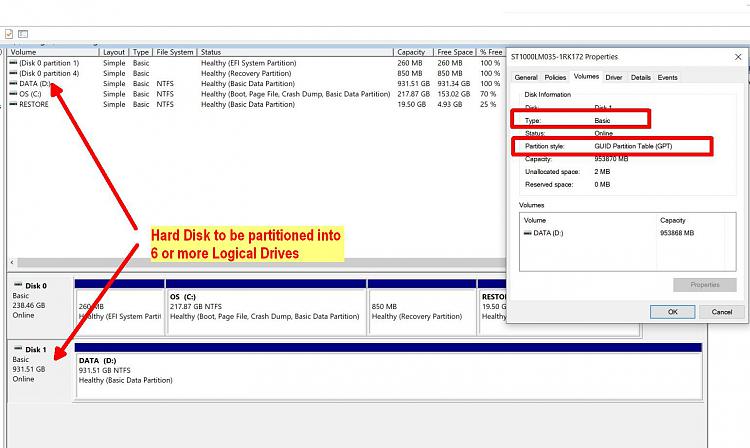
Task: Click the Disk 1 Basic 931.51 GB label
Action: [39, 371]
